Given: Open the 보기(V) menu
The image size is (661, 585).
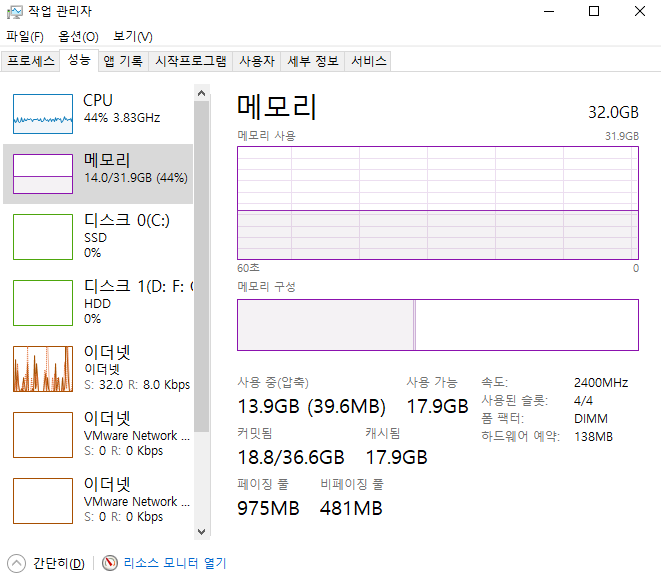Looking at the screenshot, I should tap(133, 37).
